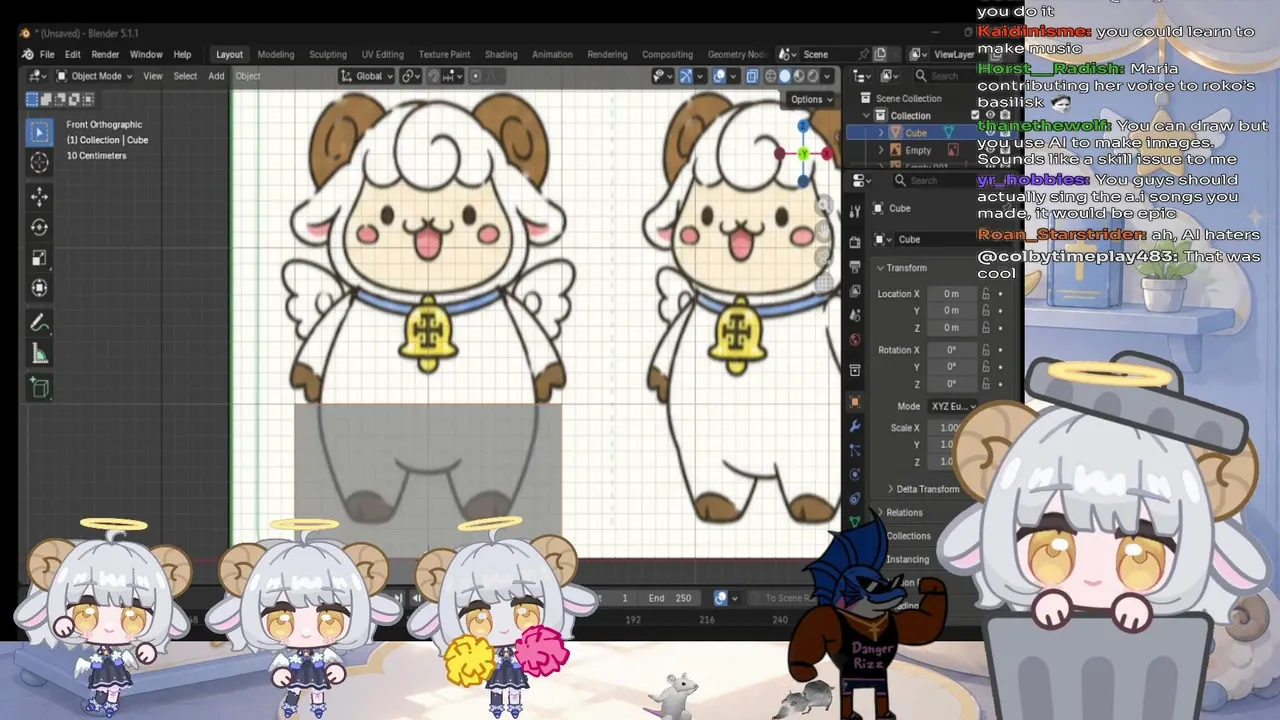The width and height of the screenshot is (1280, 720).
Task: Open the Modifiers properties tab
Action: [x=855, y=426]
